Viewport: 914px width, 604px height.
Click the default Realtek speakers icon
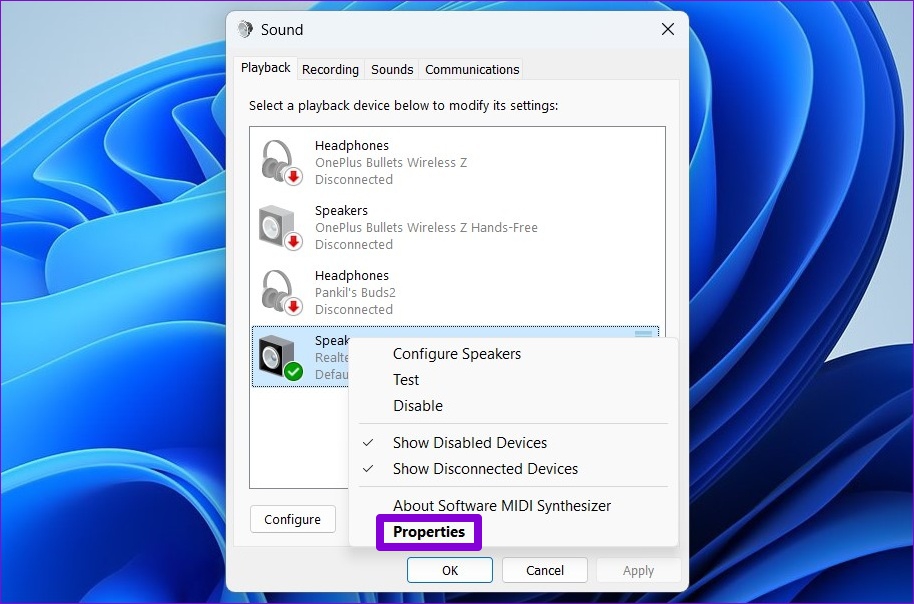[x=280, y=357]
